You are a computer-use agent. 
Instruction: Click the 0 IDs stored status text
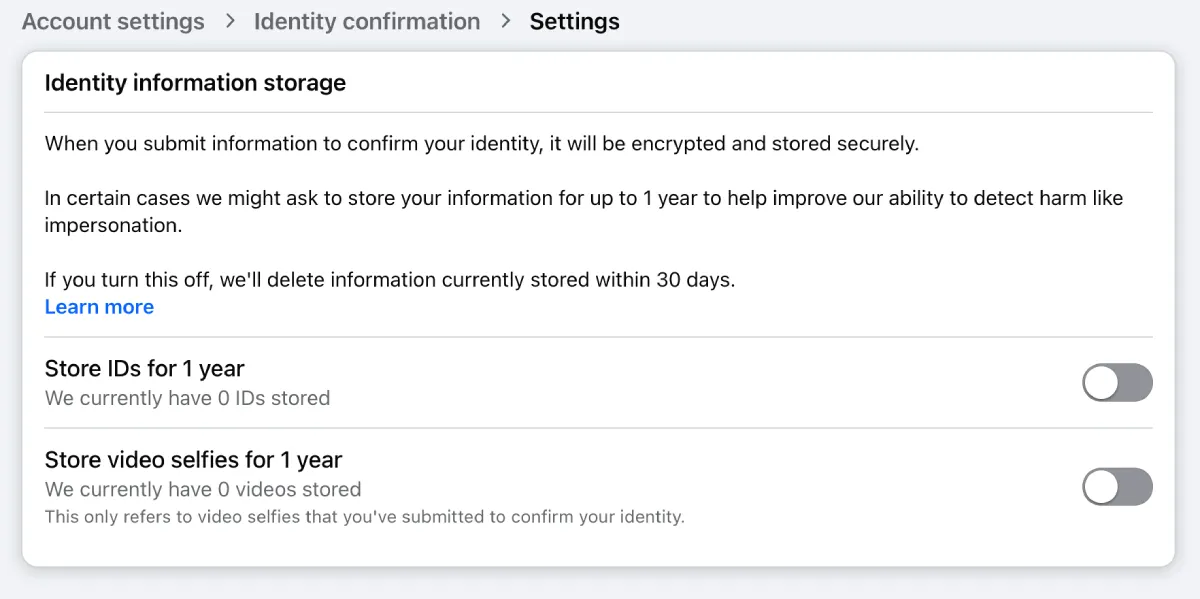pyautogui.click(x=188, y=398)
